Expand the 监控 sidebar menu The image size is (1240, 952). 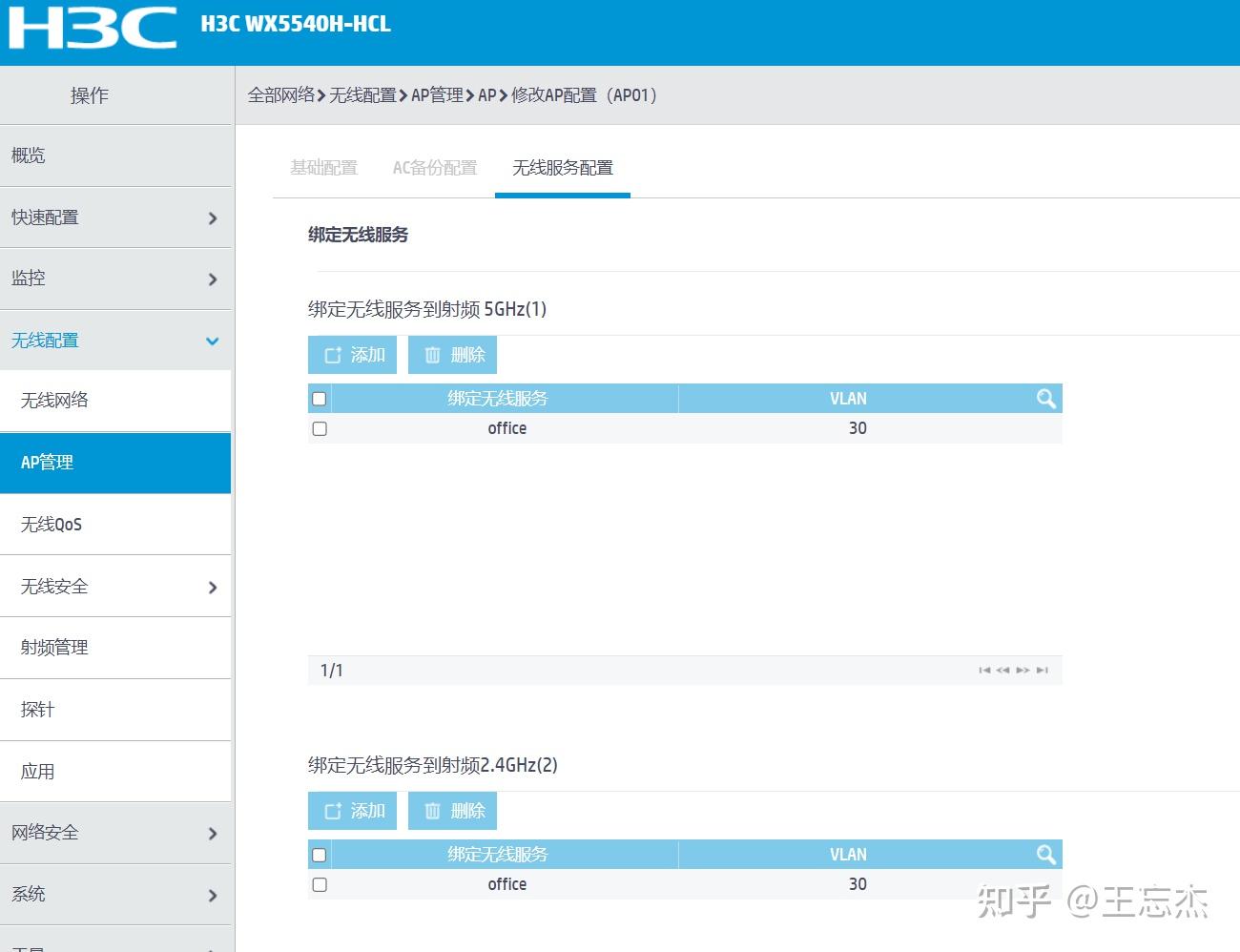click(115, 279)
